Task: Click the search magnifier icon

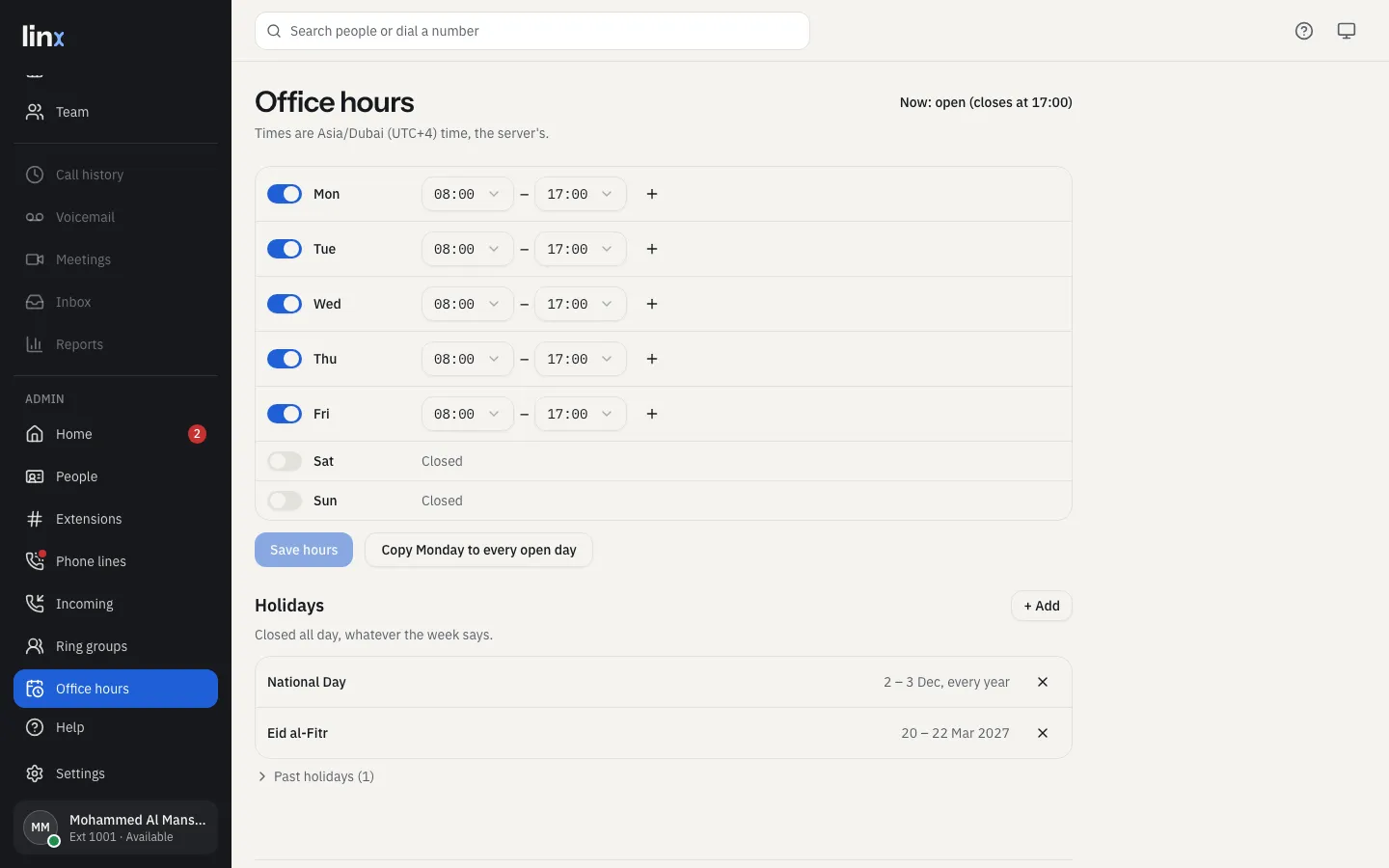Action: coord(274,31)
